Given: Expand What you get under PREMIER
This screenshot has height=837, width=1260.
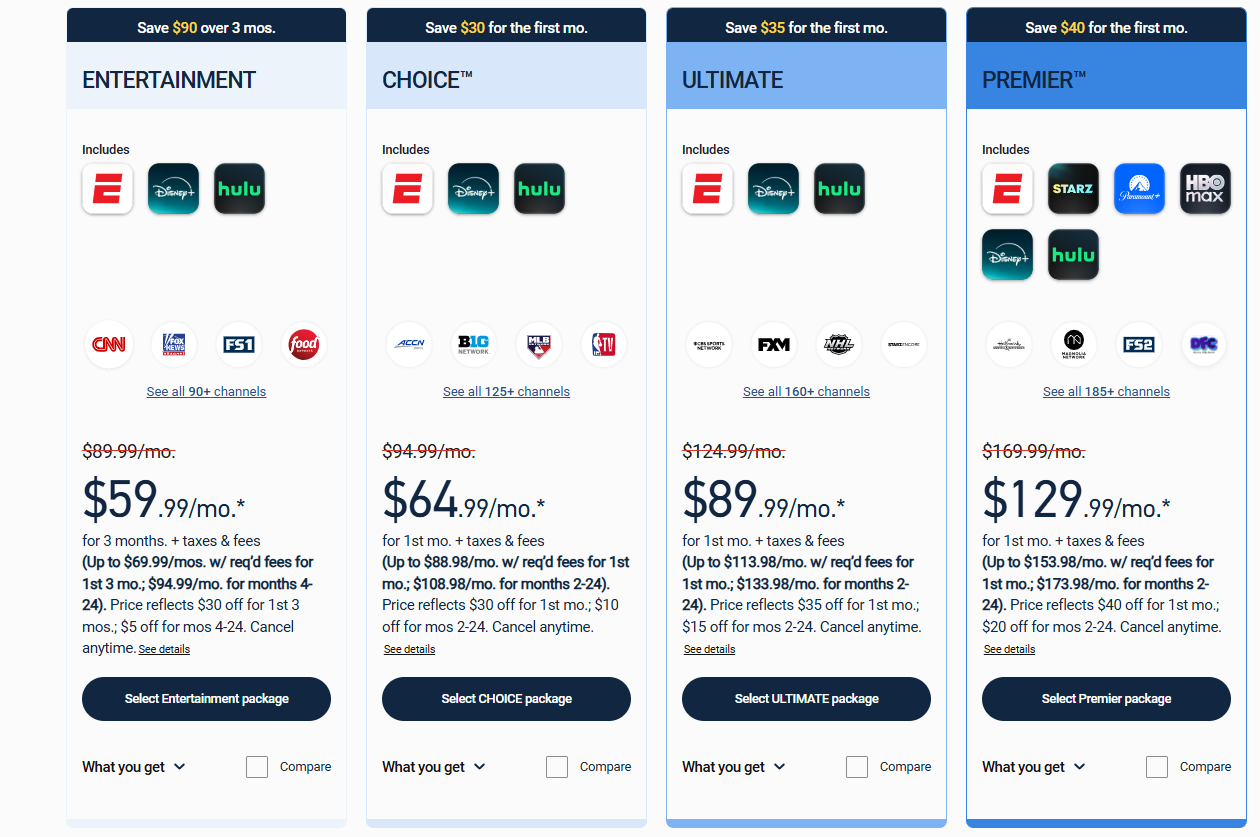Looking at the screenshot, I should (x=1034, y=767).
